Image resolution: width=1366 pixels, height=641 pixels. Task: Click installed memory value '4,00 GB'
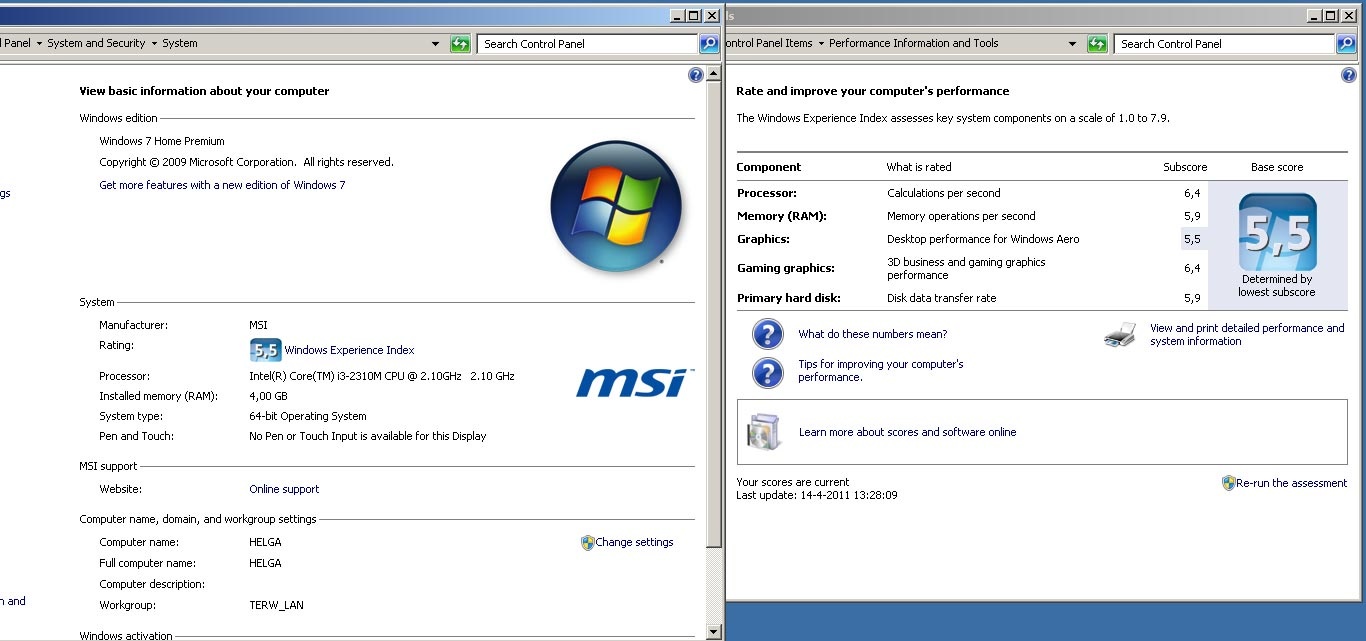coord(268,396)
